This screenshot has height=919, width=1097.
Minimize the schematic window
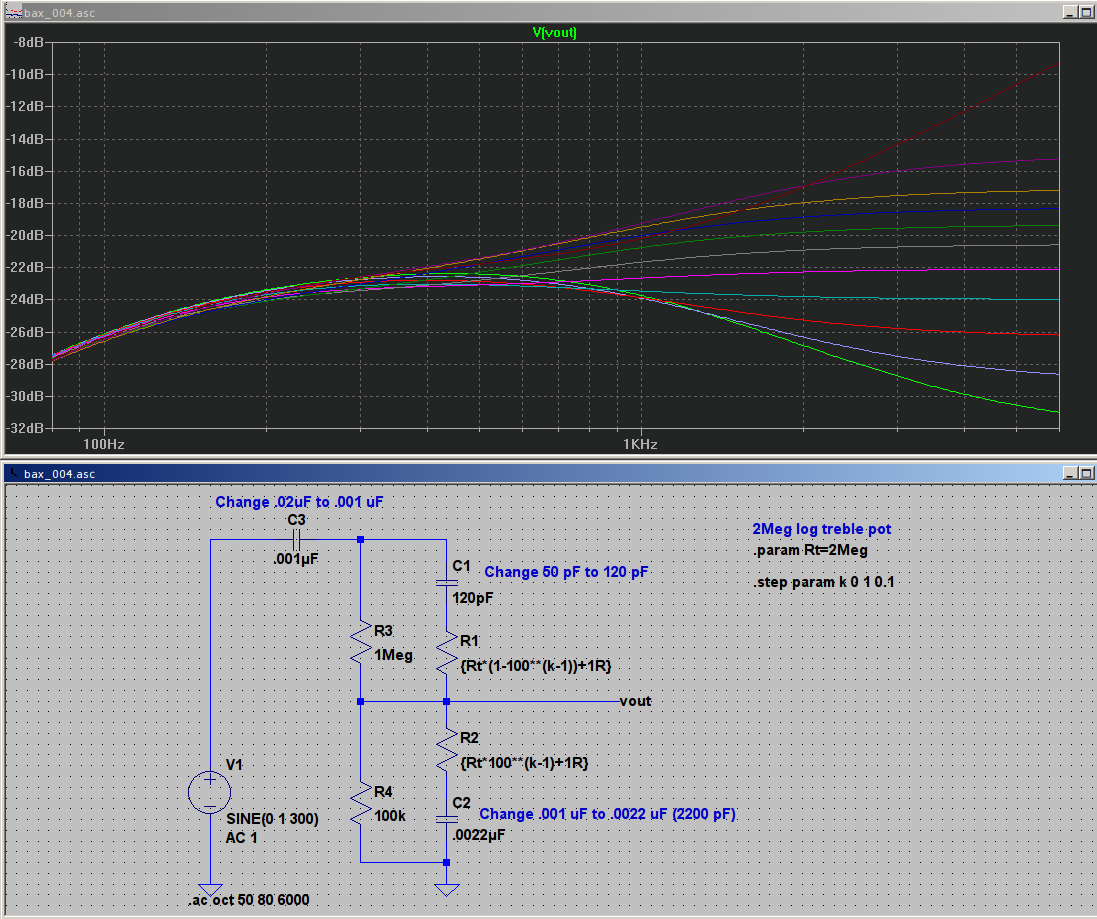[1070, 473]
